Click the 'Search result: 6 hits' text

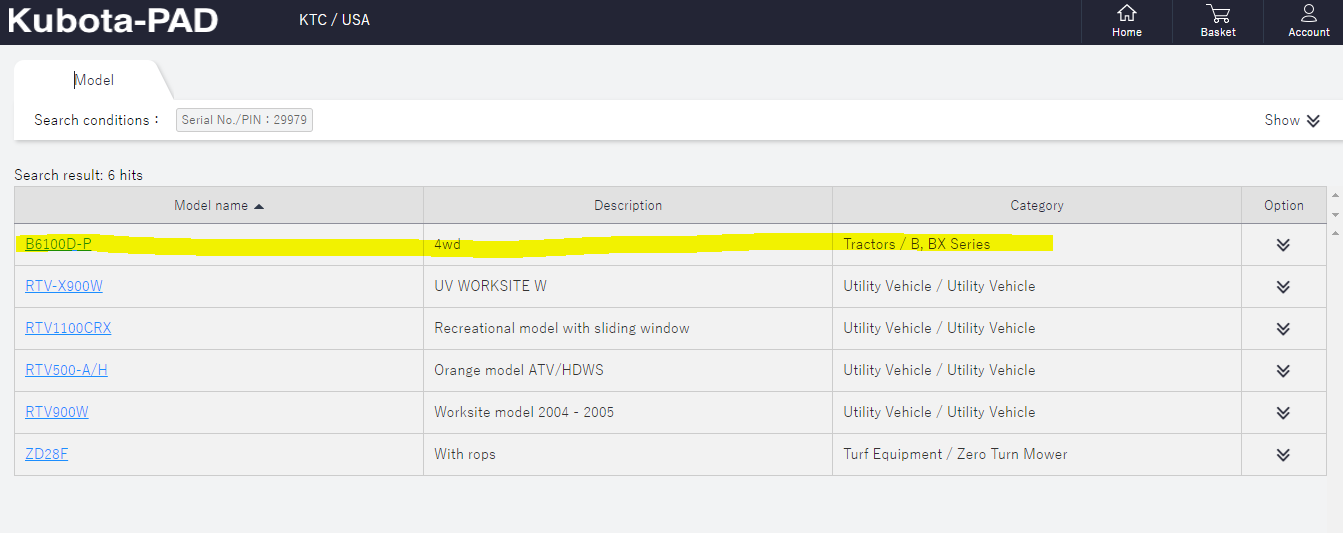[x=78, y=175]
